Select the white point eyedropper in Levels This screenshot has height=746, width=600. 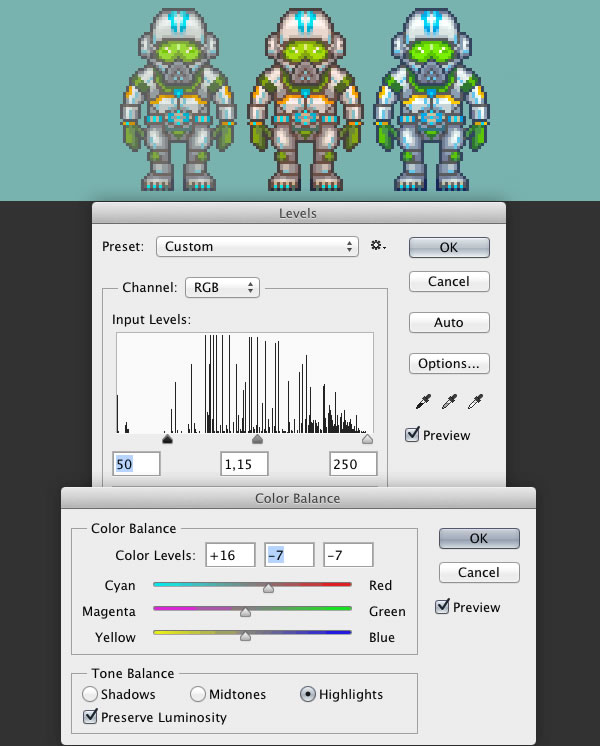point(475,402)
